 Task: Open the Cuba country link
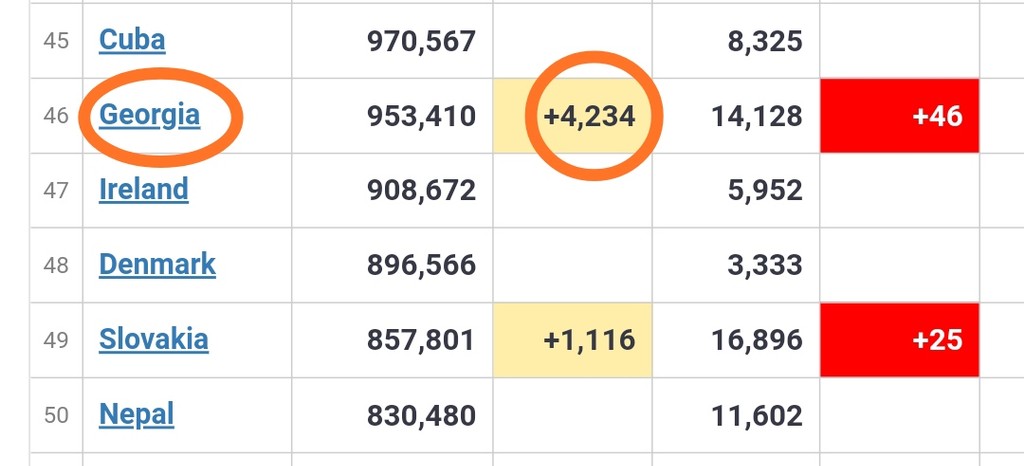pos(132,40)
